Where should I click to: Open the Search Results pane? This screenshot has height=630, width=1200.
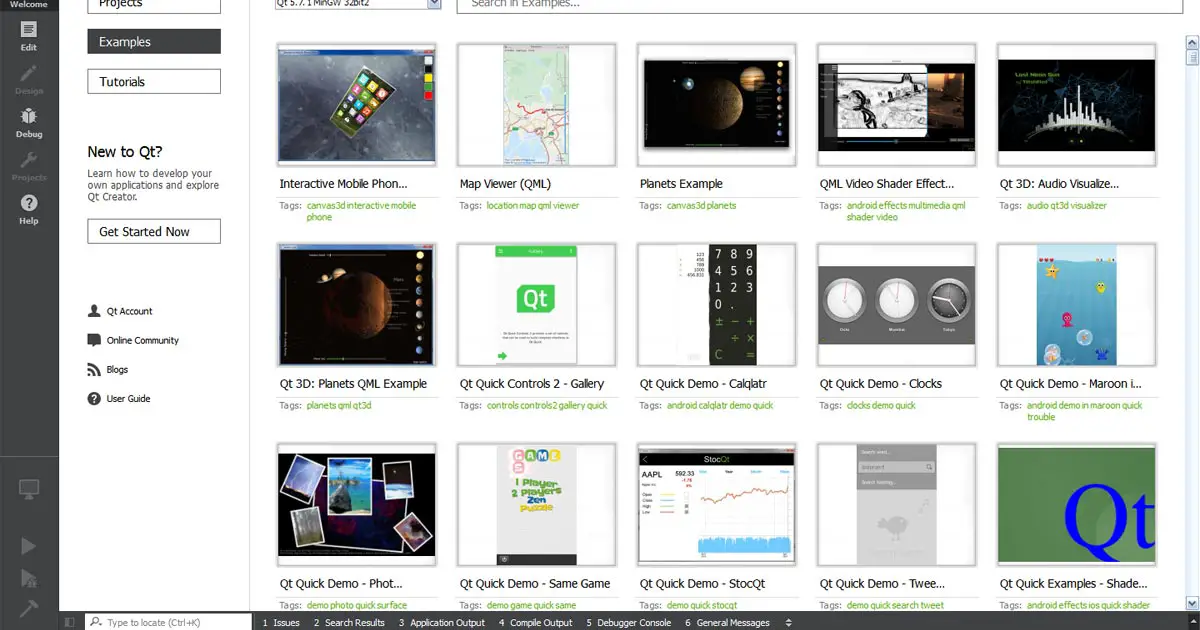pyautogui.click(x=349, y=622)
